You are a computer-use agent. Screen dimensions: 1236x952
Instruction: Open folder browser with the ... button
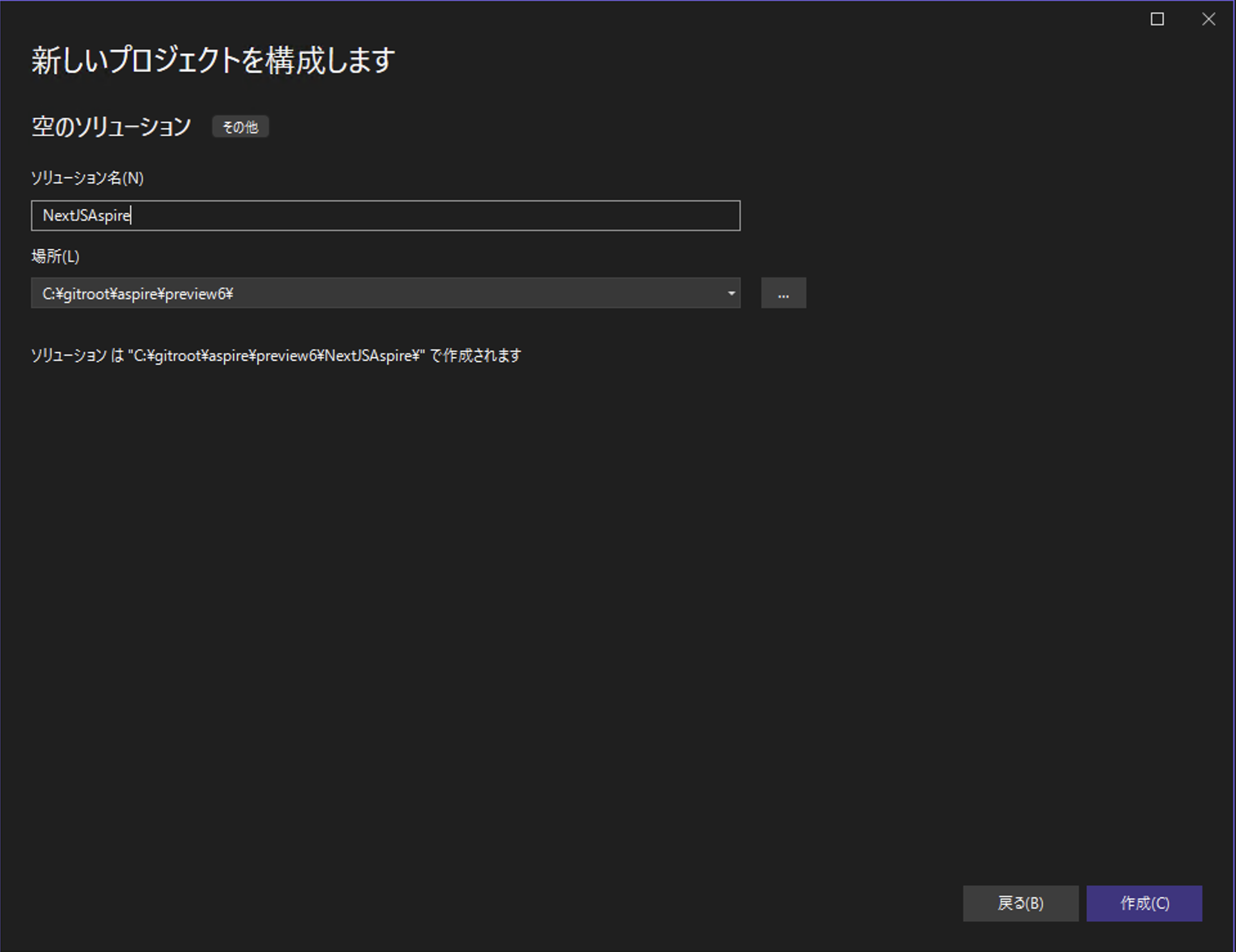783,293
